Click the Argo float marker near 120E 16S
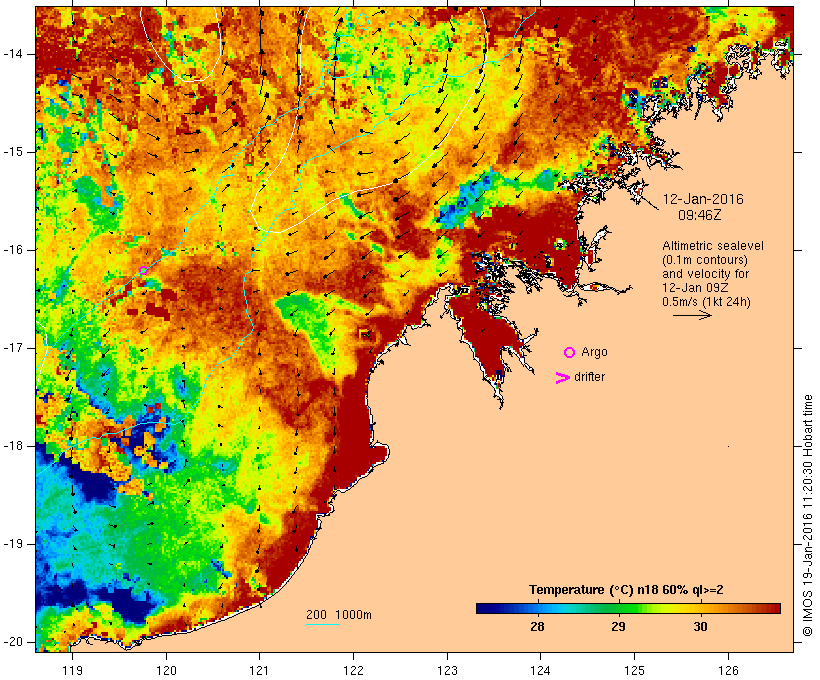The height and width of the screenshot is (680, 820). [x=143, y=270]
